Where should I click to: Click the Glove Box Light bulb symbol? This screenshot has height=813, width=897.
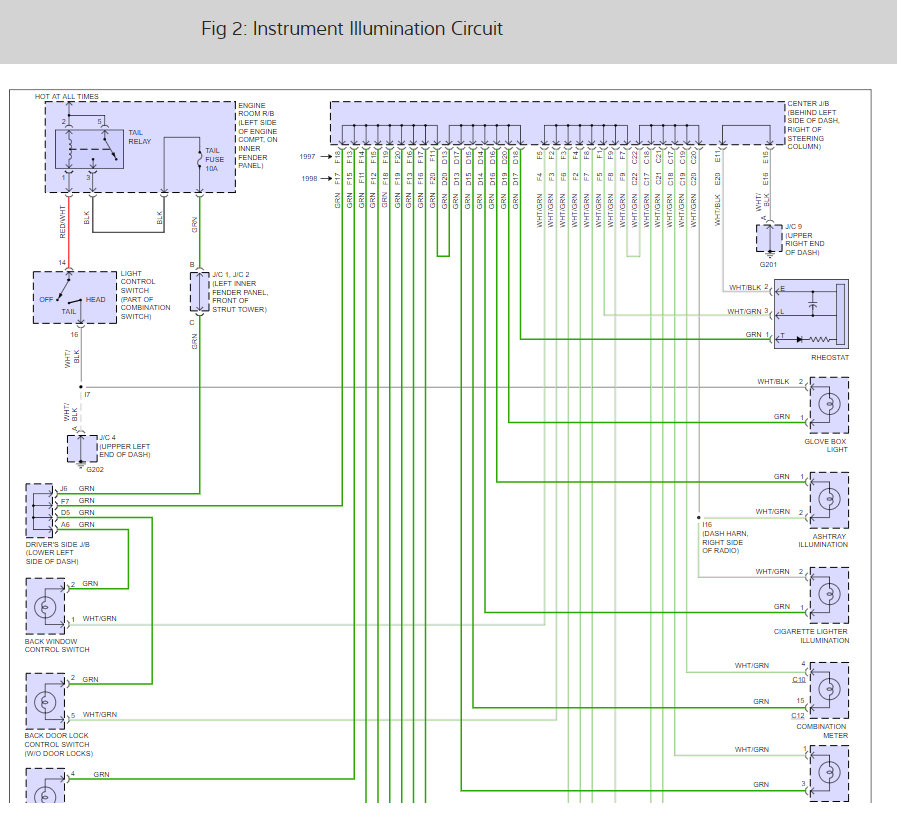[x=829, y=405]
